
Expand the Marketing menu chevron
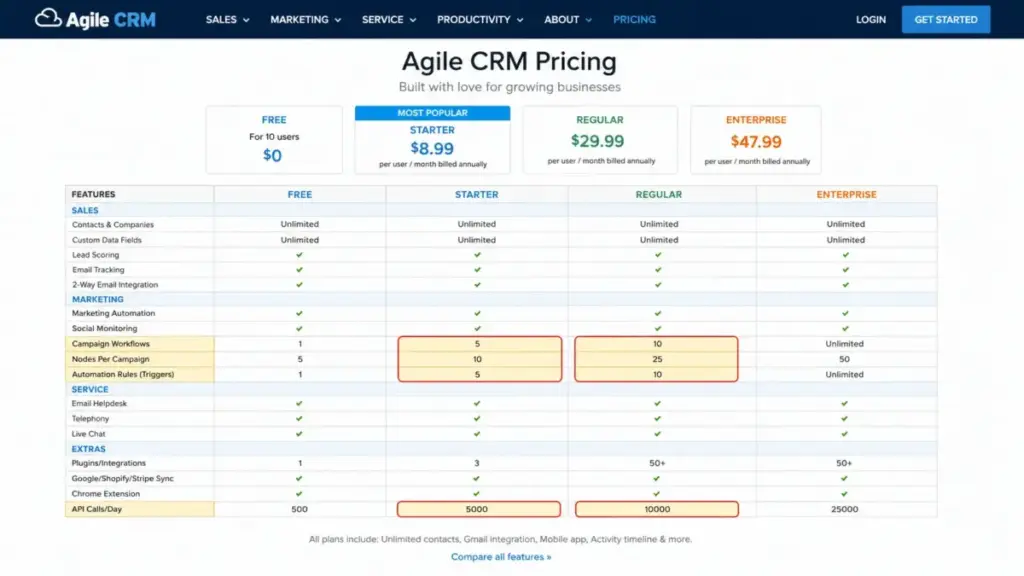(338, 20)
